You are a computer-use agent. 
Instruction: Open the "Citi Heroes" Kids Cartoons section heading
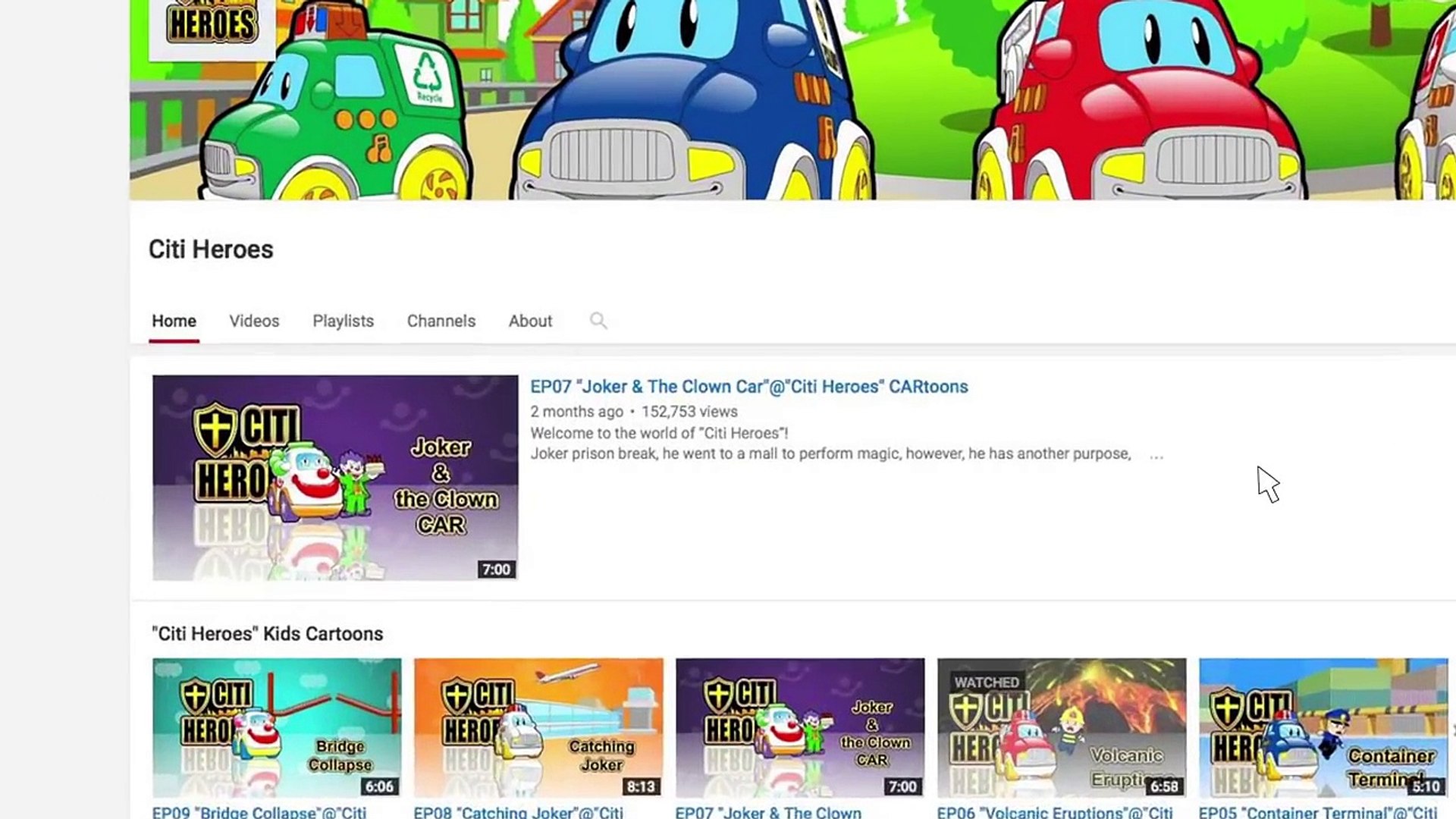point(267,633)
